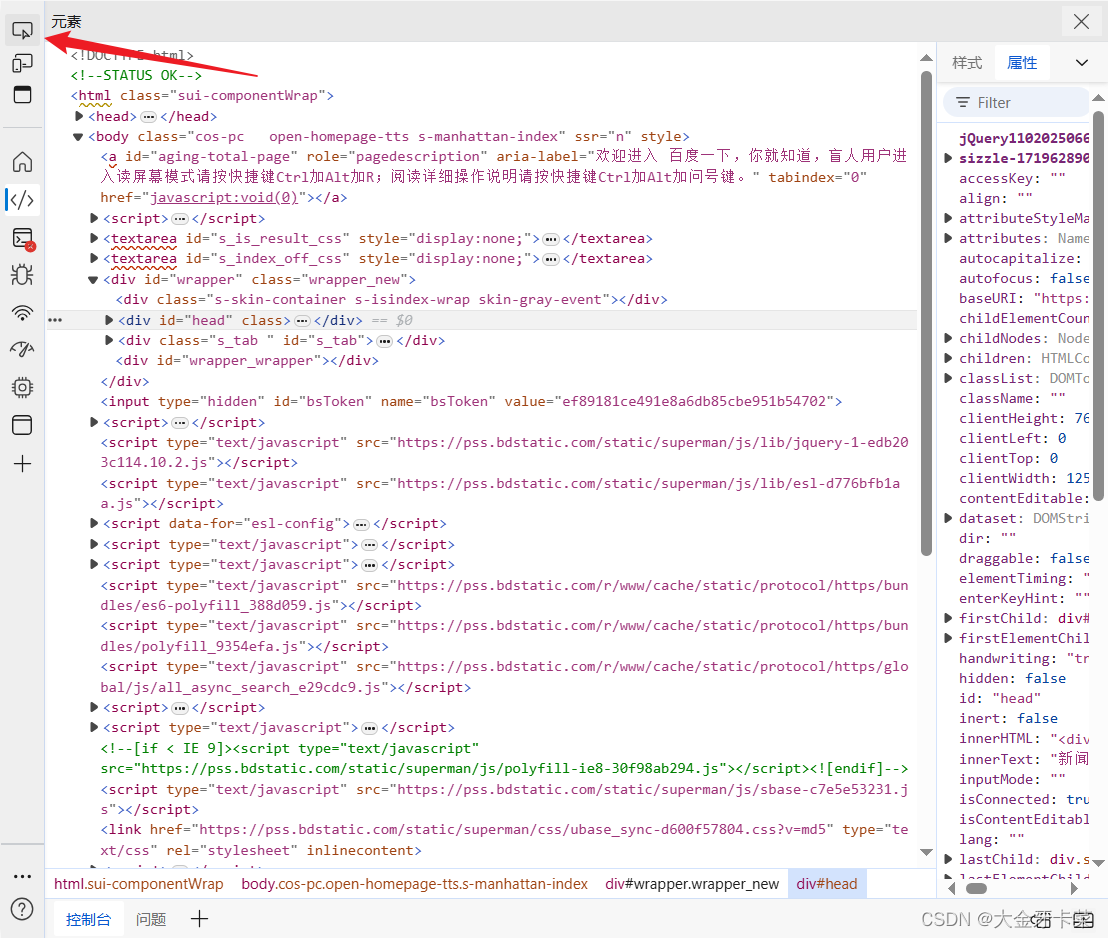
Task: Expand the lastChild property
Action: 948,860
